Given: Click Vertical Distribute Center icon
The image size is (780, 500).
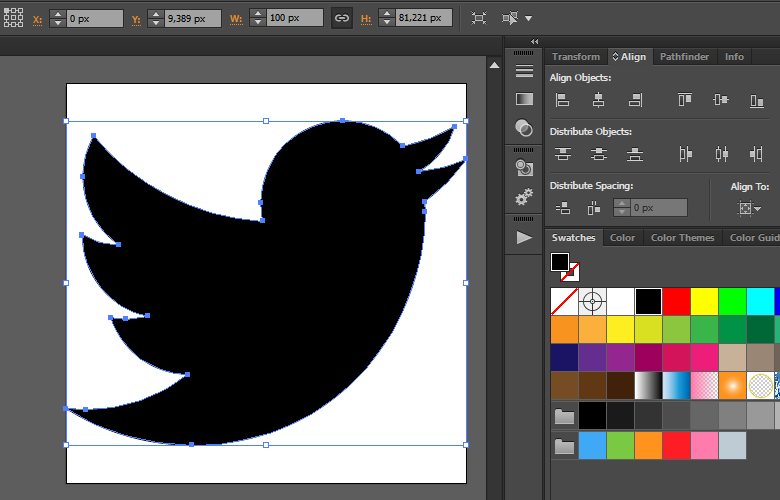Looking at the screenshot, I should [x=598, y=154].
